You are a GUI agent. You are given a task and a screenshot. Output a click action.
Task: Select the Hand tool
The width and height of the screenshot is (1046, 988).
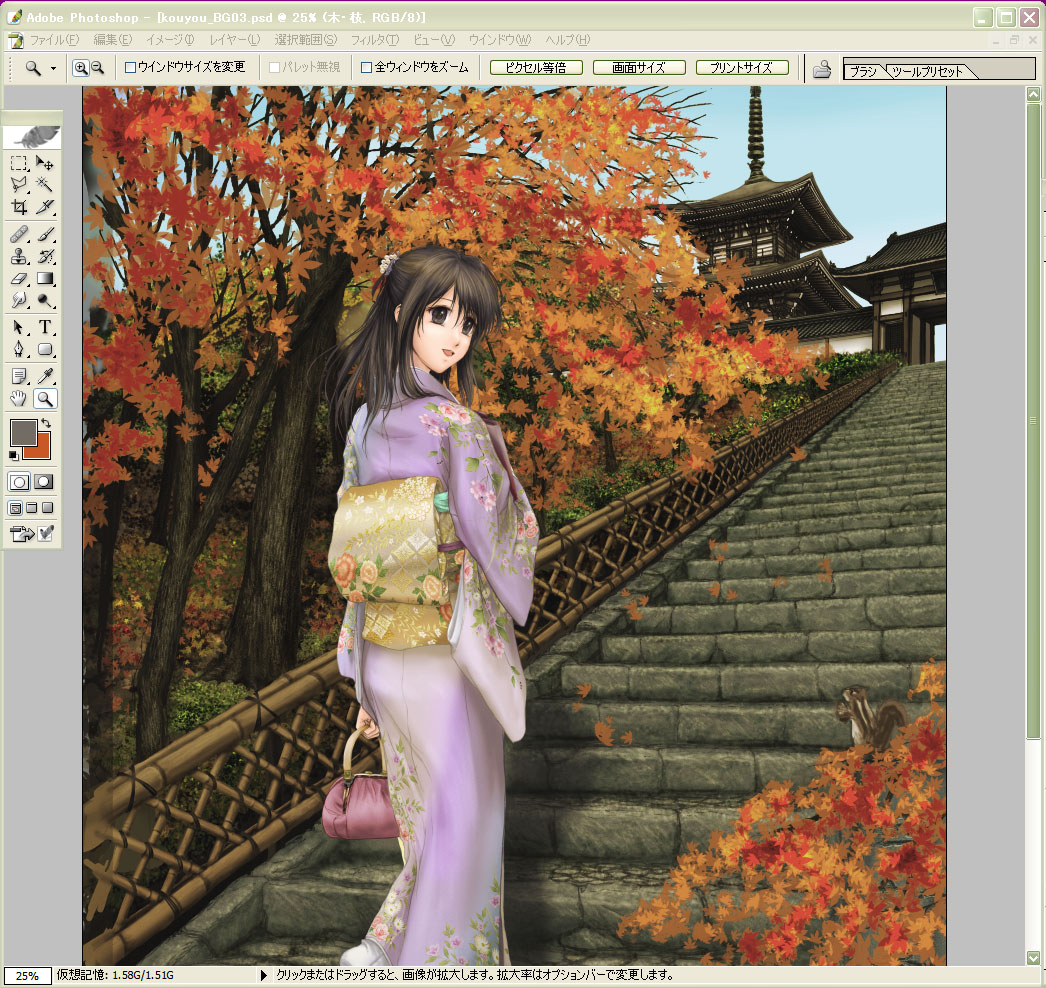click(x=19, y=399)
